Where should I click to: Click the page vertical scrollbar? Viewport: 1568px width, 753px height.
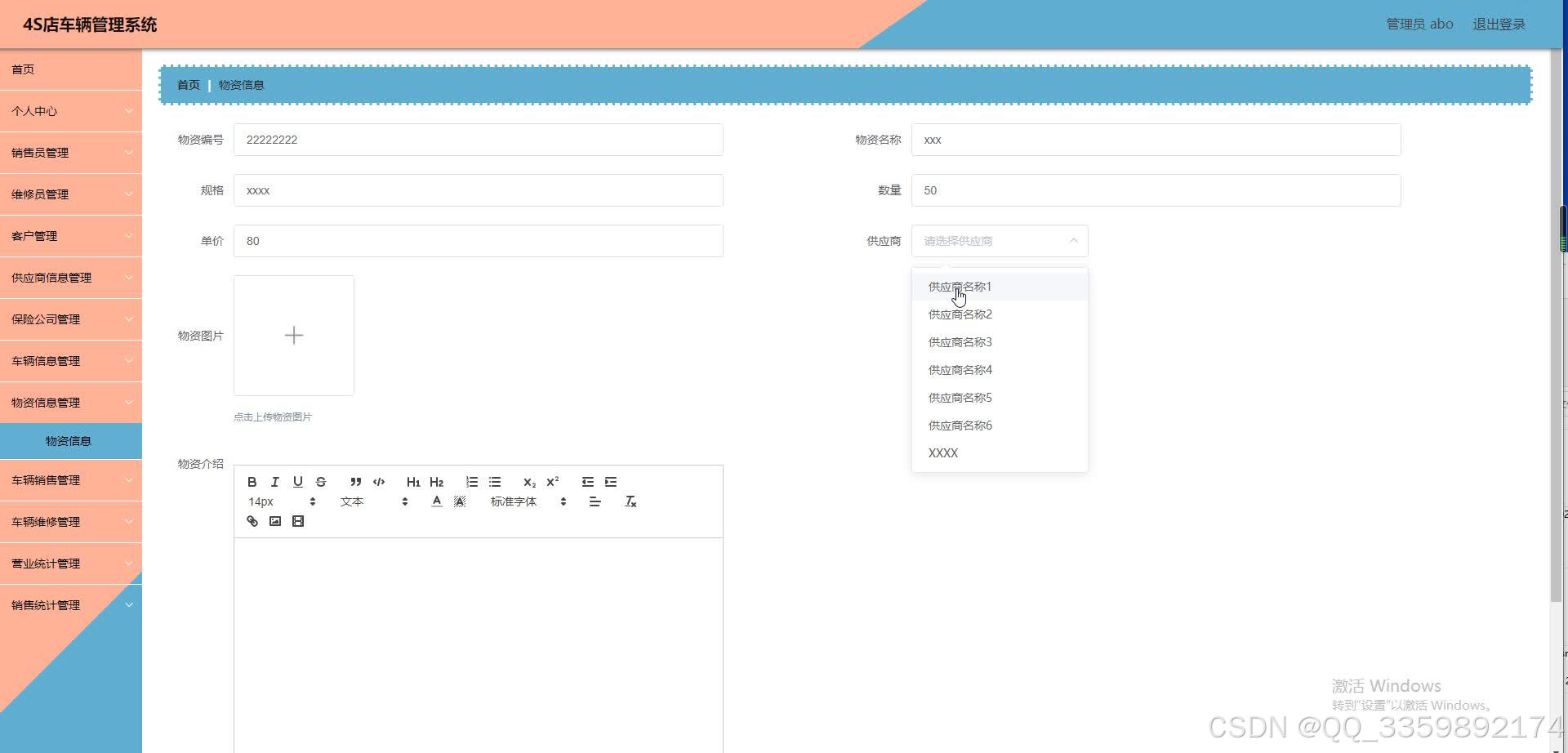1556,327
